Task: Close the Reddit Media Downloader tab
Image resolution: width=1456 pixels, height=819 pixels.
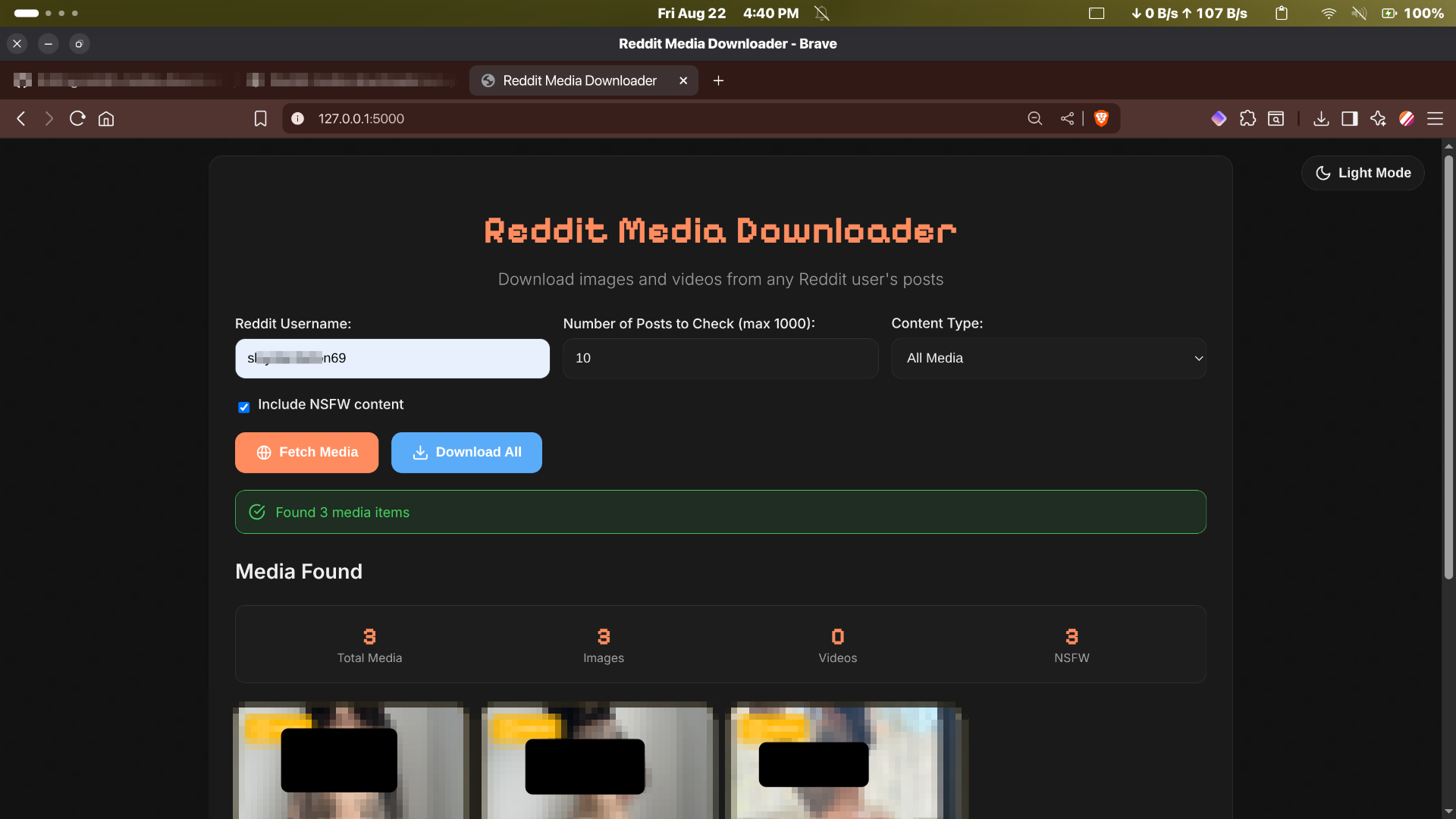Action: point(683,81)
